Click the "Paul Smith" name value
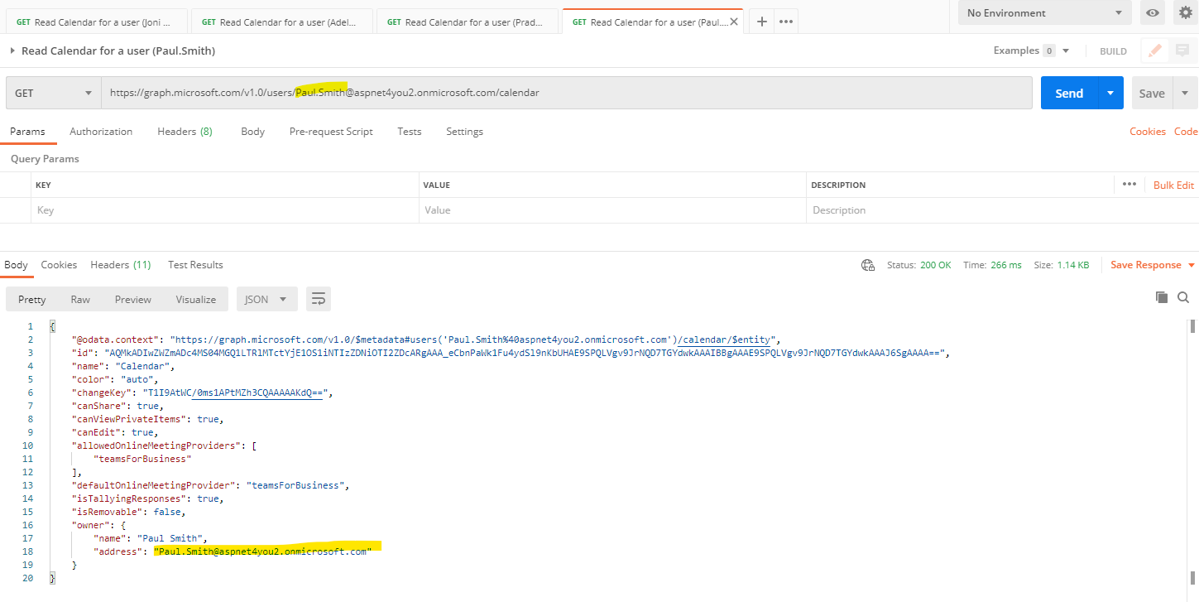Screen dimensions: 1199x602 170,539
